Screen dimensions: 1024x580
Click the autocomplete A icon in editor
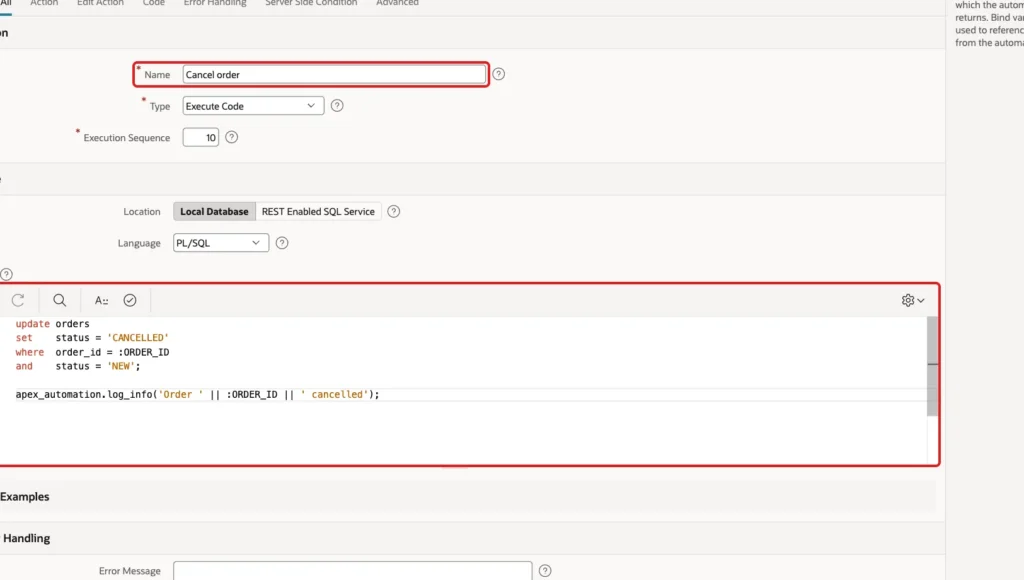101,300
